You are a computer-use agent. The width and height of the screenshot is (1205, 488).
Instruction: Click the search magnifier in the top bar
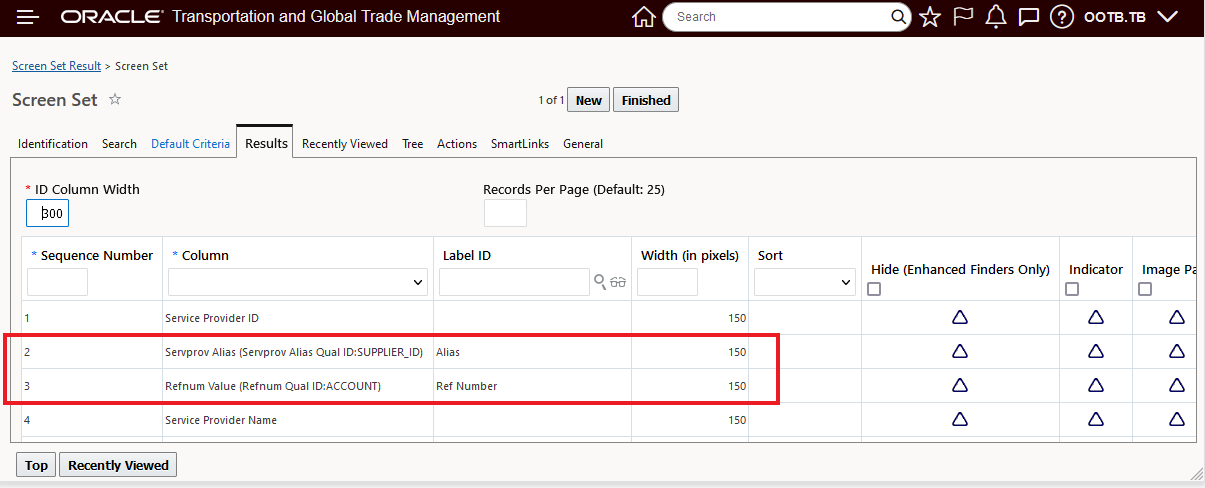tap(899, 17)
